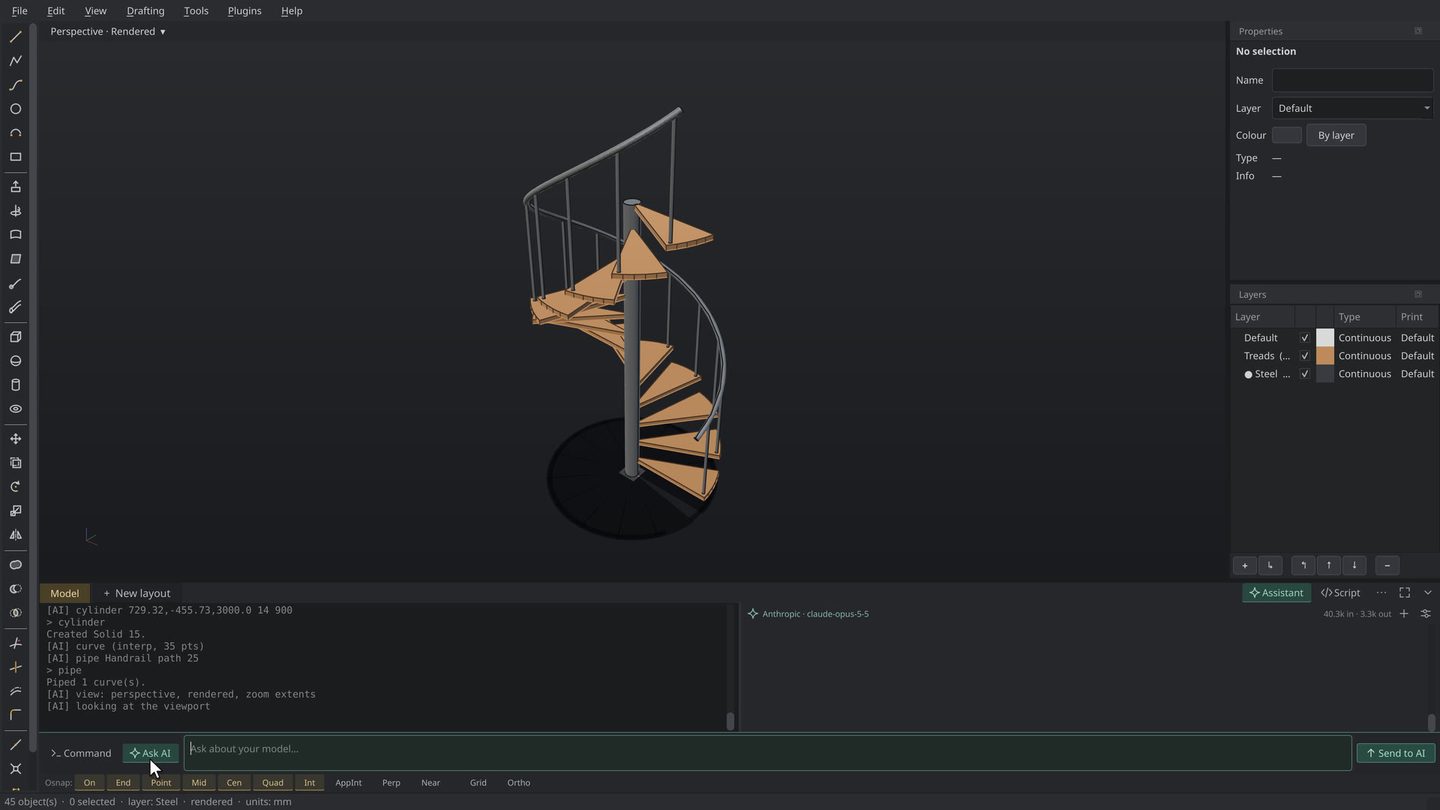Select the Line tool in the left toolbar
Image resolution: width=1440 pixels, height=810 pixels.
point(15,37)
